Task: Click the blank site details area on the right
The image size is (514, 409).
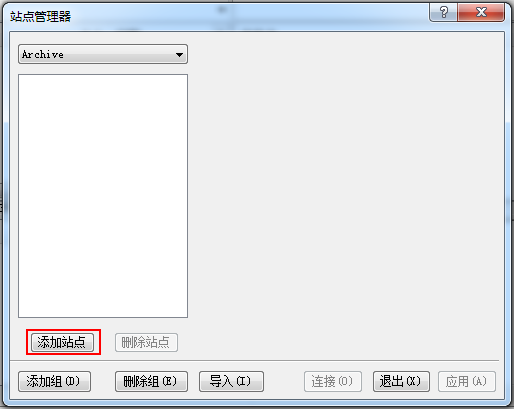Action: point(345,193)
